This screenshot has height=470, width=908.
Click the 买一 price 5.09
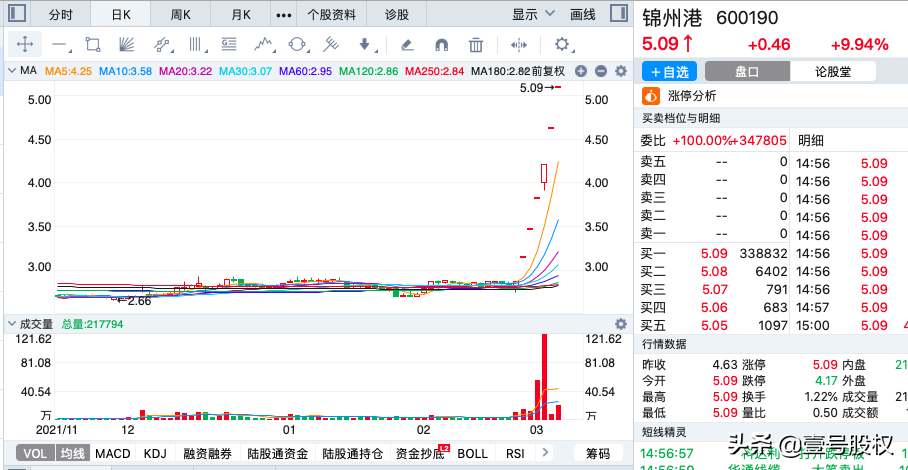[x=713, y=254]
